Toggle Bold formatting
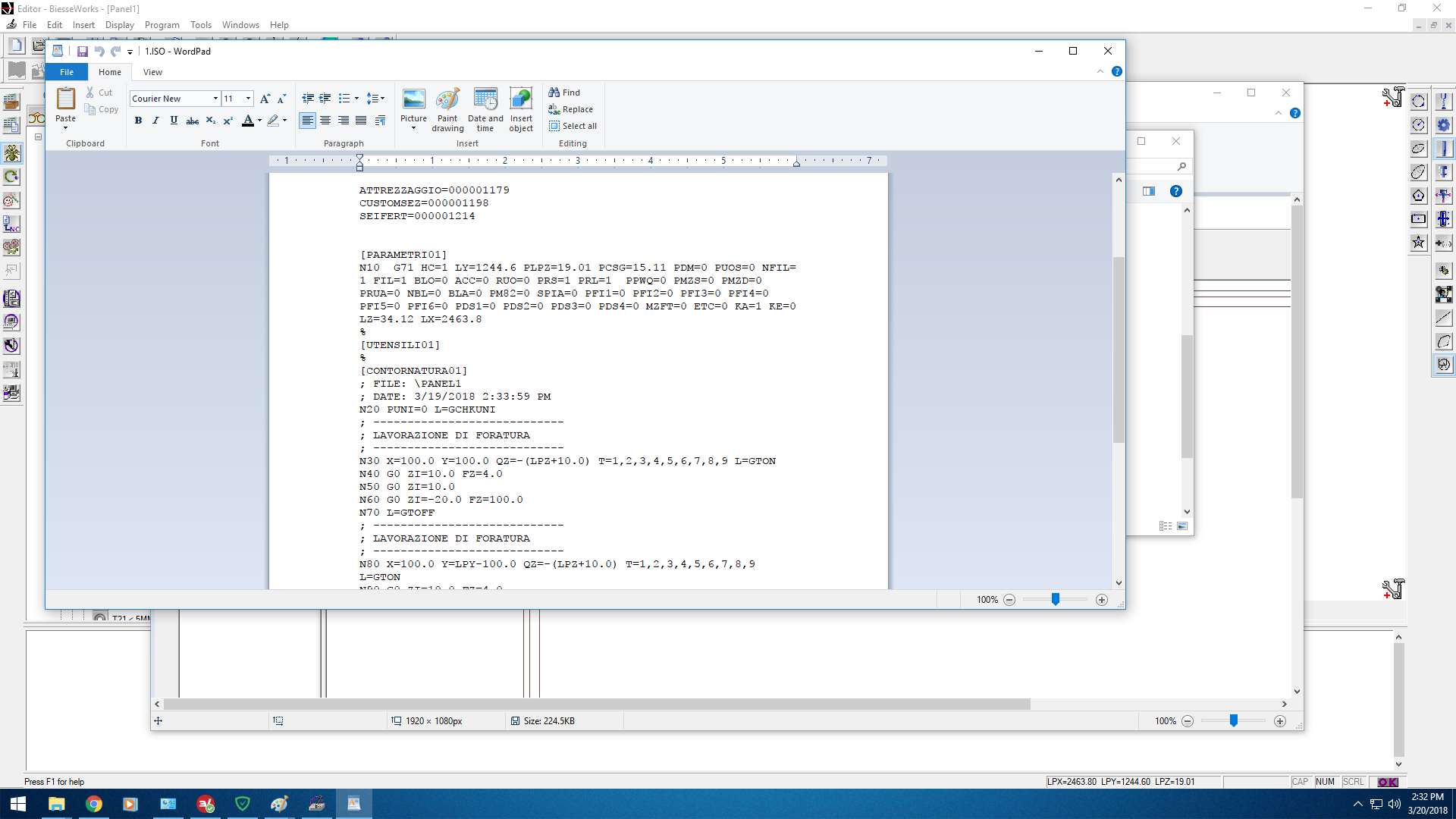The image size is (1456, 819). click(138, 121)
